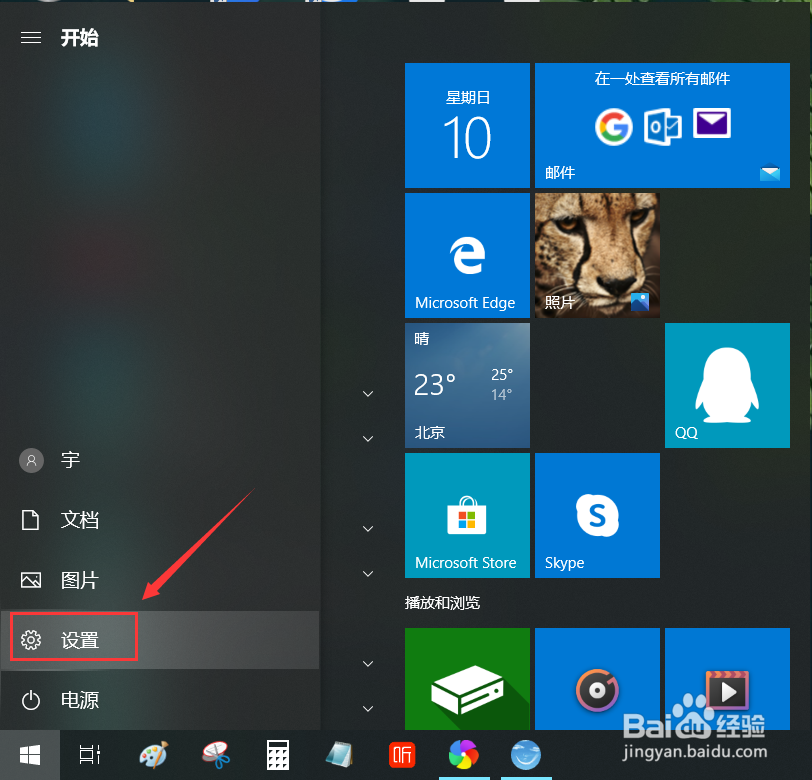This screenshot has width=812, height=780.
Task: Open the Documents (文档) folder
Action: coord(160,520)
